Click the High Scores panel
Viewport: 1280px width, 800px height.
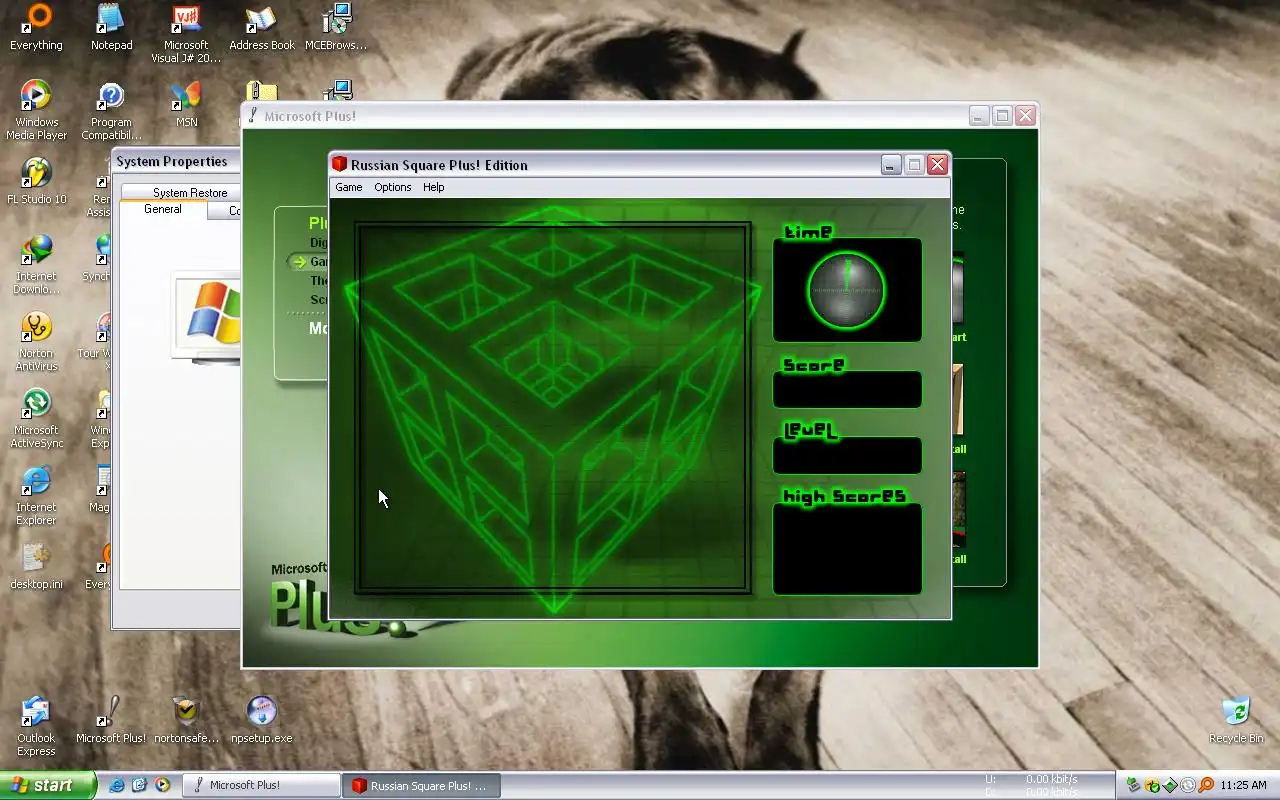click(847, 549)
